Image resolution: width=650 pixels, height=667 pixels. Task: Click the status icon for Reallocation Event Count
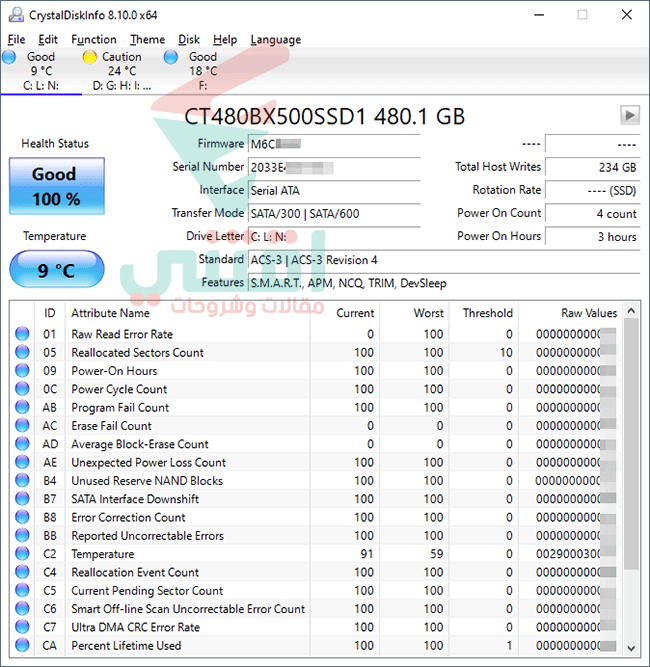22,572
